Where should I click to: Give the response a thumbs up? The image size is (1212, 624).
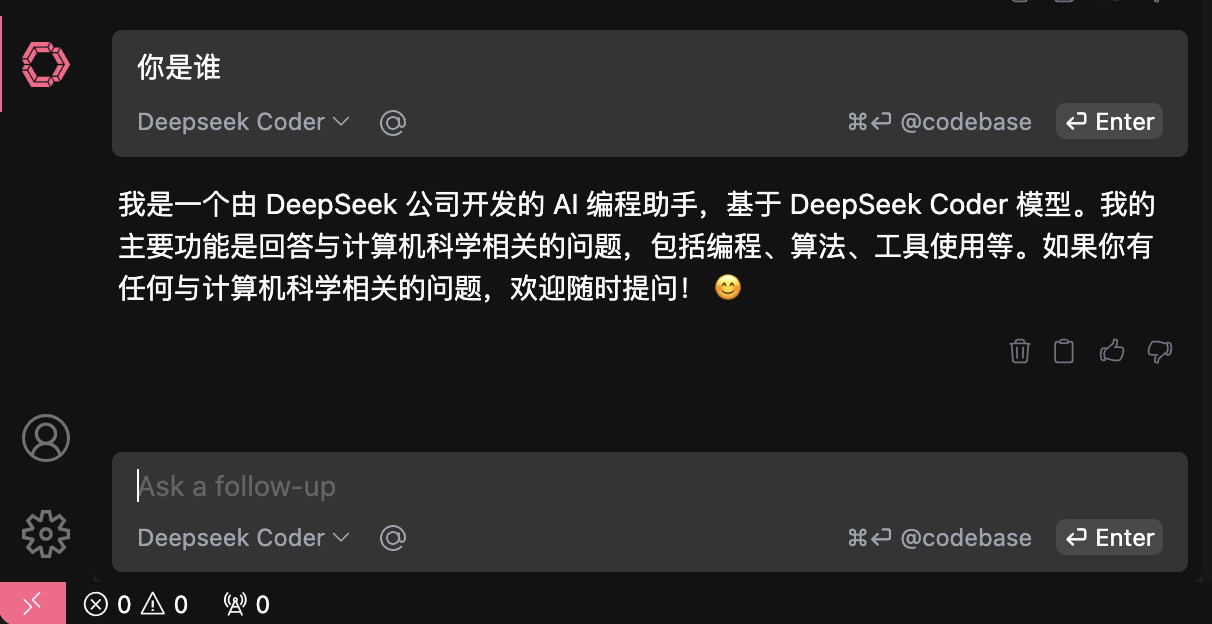pyautogui.click(x=1112, y=351)
